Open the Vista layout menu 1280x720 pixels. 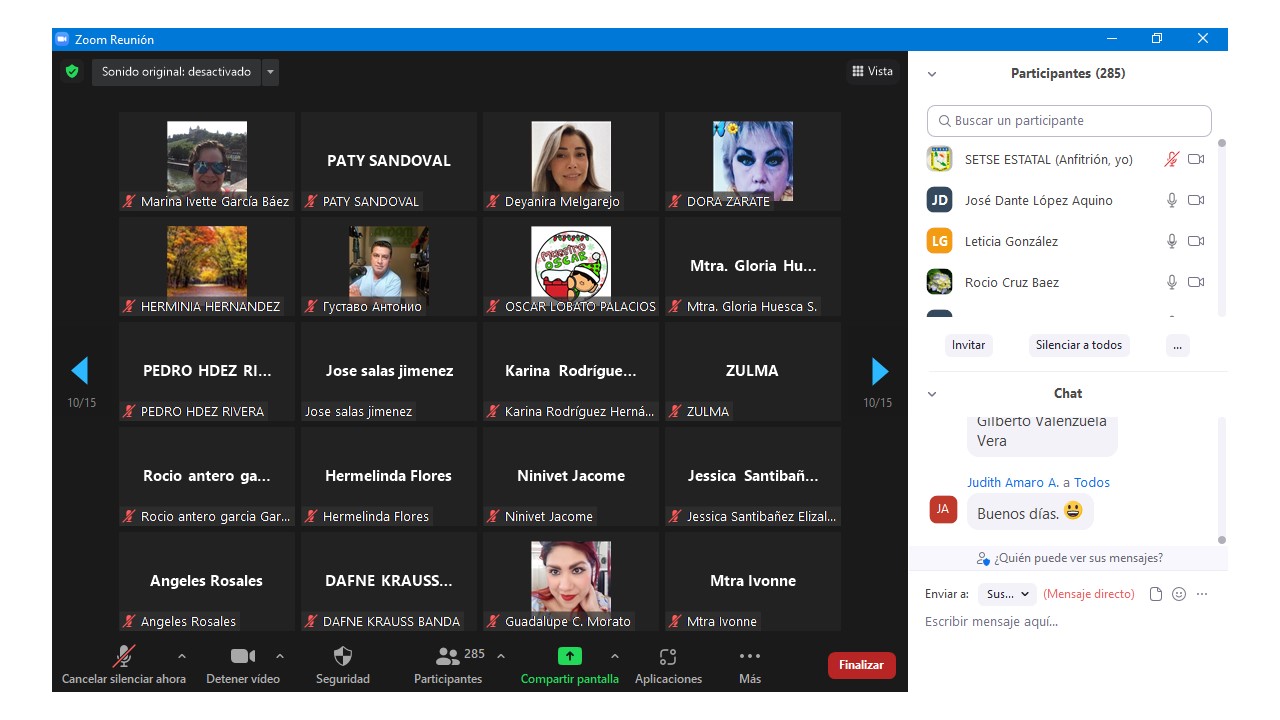pos(872,71)
